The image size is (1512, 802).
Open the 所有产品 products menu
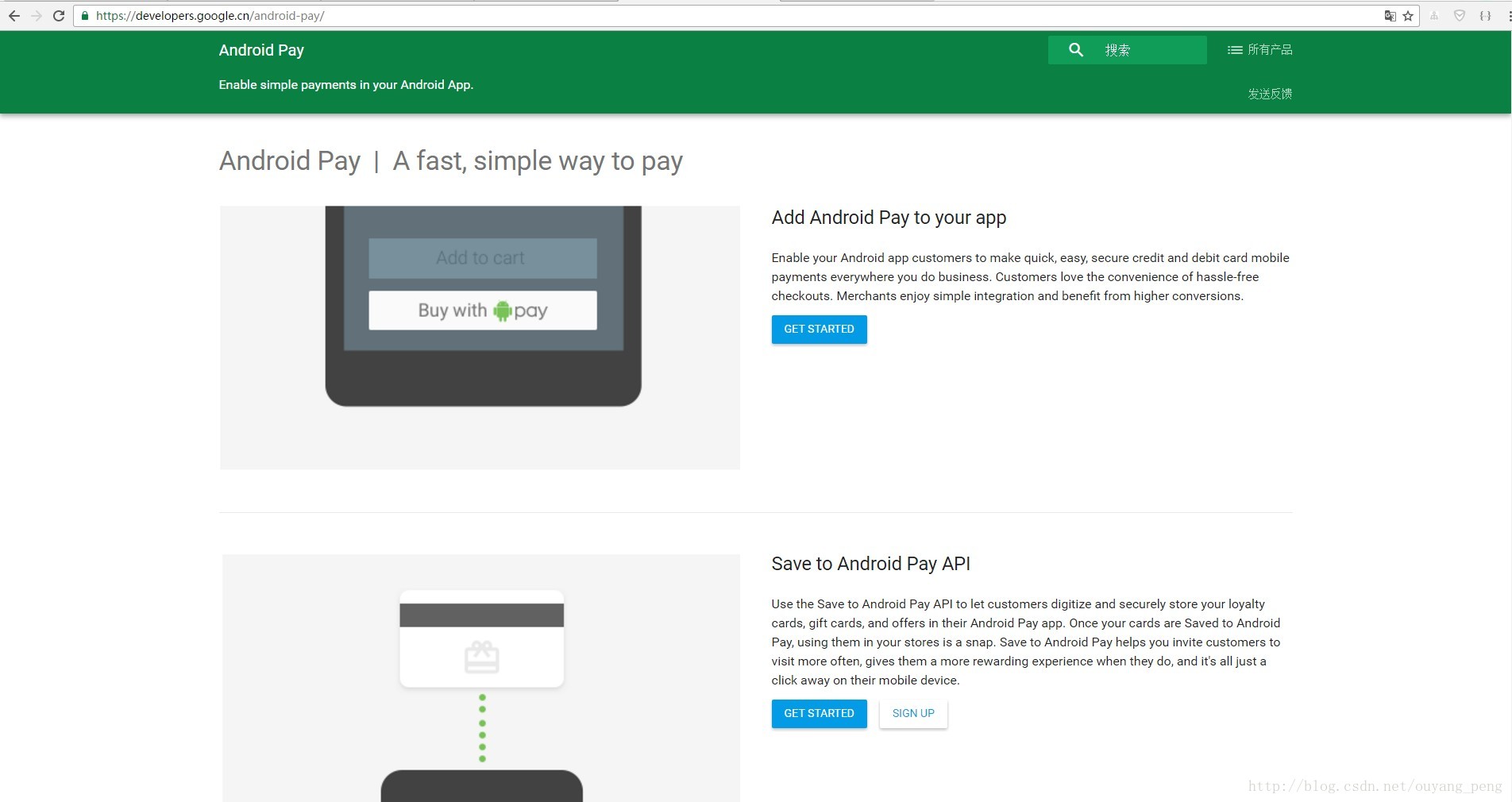1260,50
